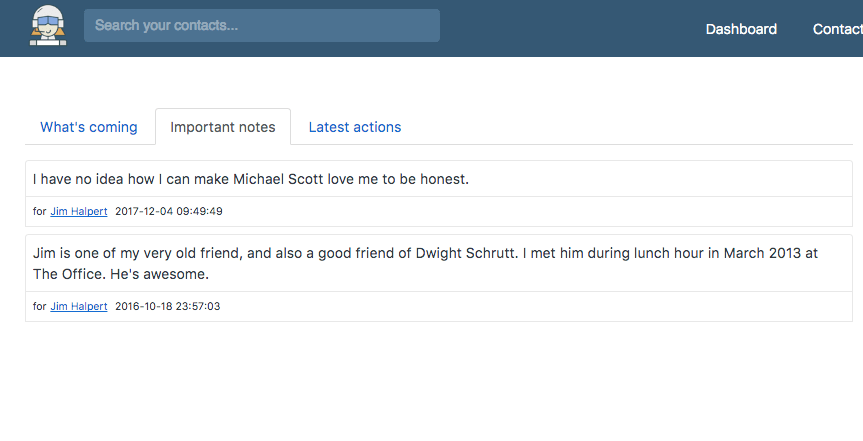The width and height of the screenshot is (863, 441).
Task: Click the note starting 'Jim is one of'
Action: [x=425, y=264]
